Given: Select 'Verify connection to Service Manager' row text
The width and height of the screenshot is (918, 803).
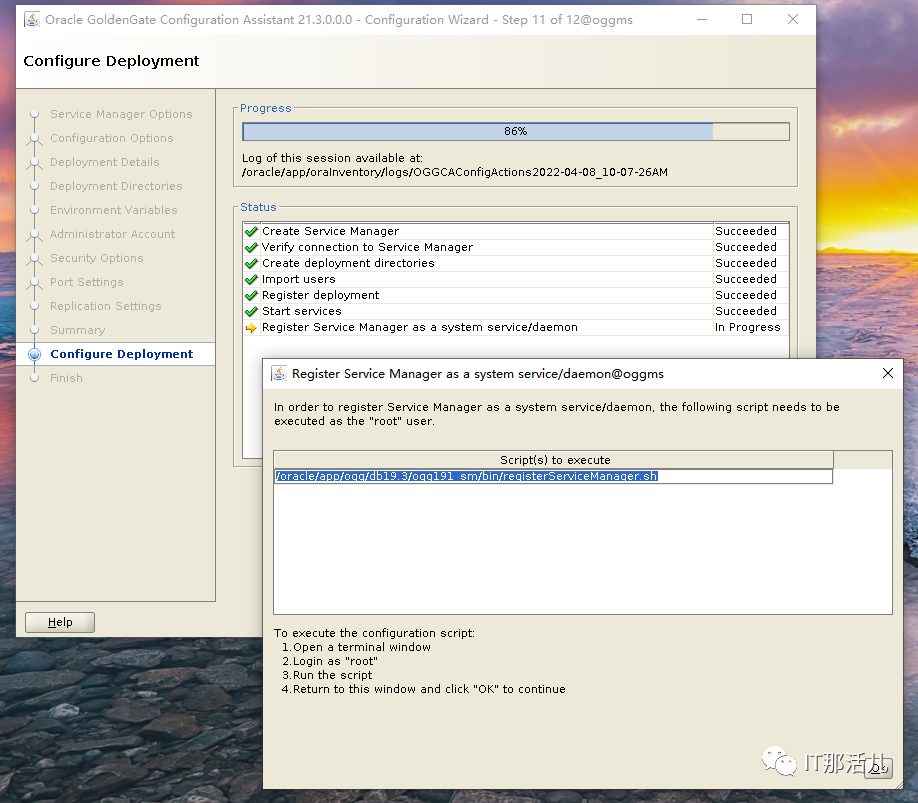Looking at the screenshot, I should pos(367,247).
